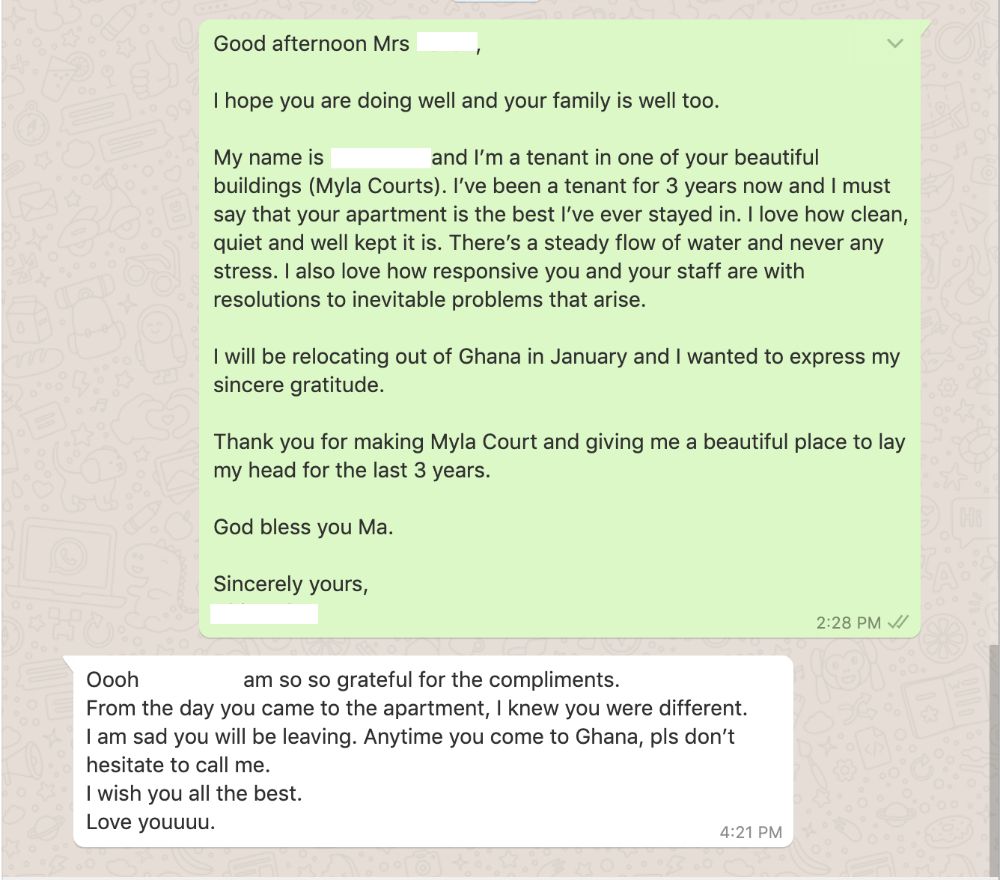Image resolution: width=1000 pixels, height=880 pixels.
Task: Click the "Good afternoon Mrs" greeting line
Action: coord(311,44)
